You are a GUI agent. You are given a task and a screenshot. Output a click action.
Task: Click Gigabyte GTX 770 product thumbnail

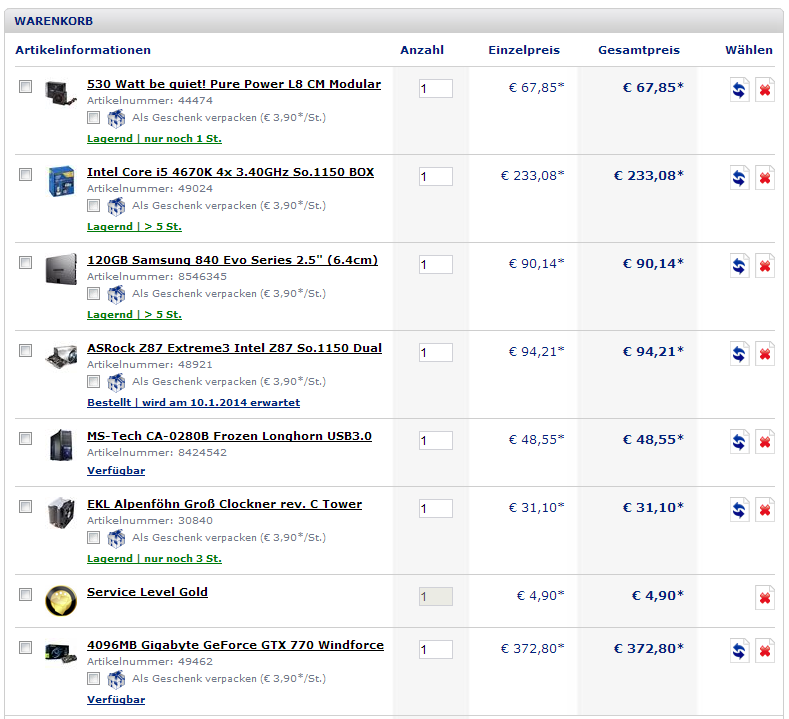point(61,653)
